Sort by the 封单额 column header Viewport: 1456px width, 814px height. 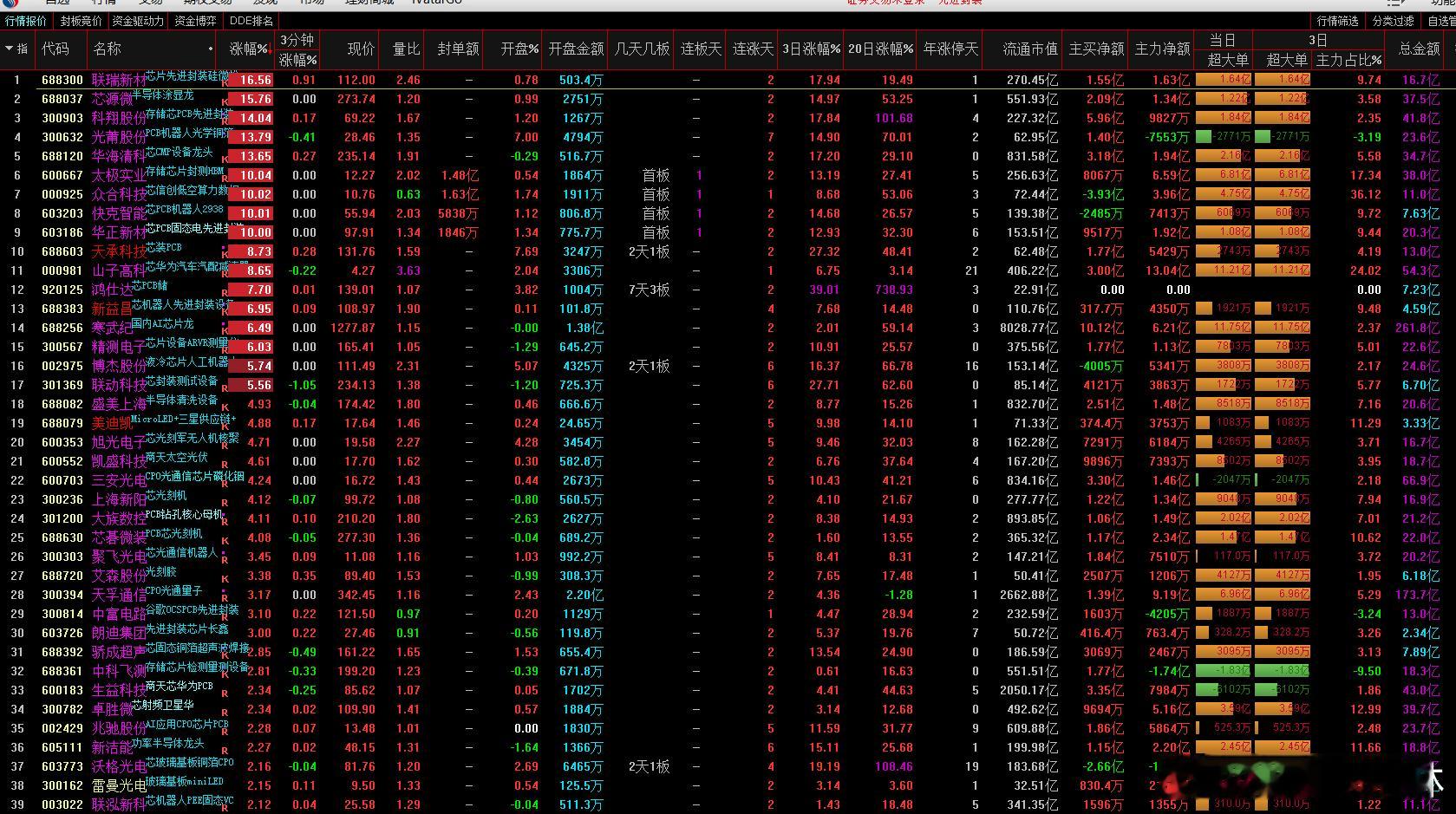point(458,49)
